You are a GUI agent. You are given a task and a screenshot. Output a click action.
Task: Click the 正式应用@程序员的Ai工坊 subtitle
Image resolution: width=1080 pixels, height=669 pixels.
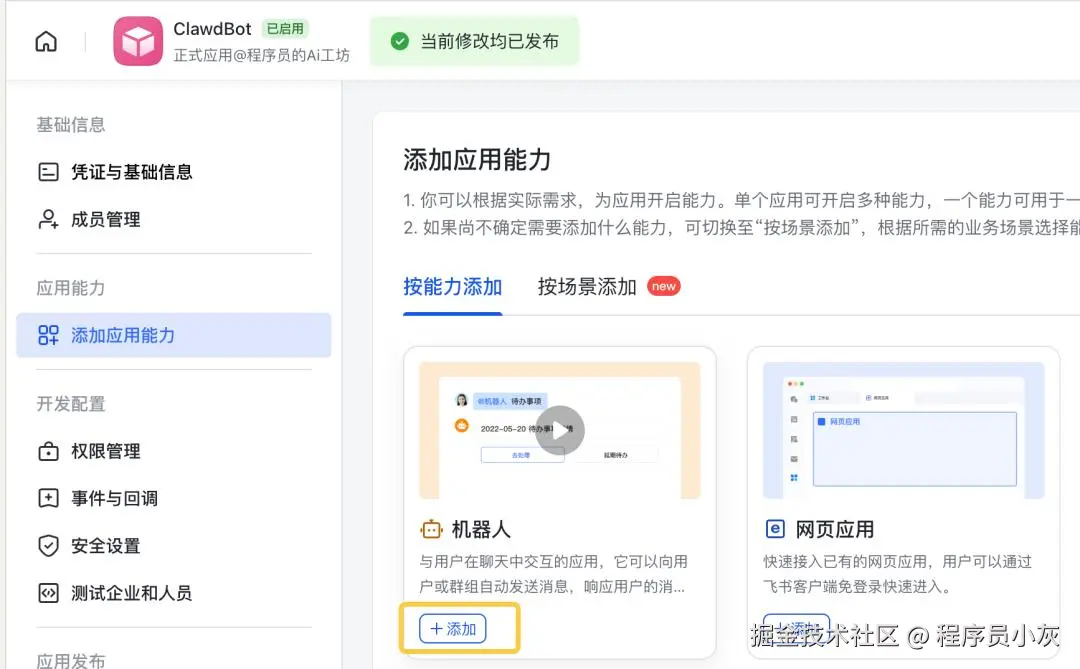click(262, 55)
